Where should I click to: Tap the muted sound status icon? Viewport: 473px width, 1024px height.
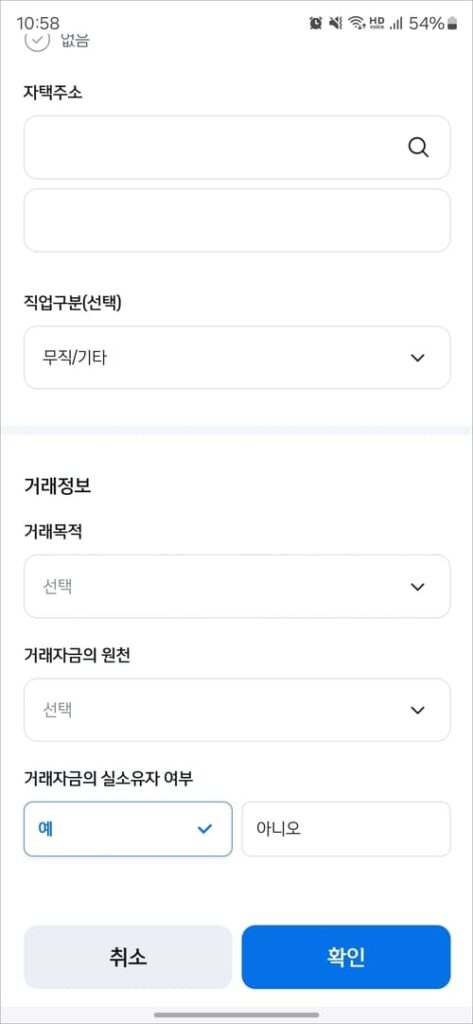(336, 24)
